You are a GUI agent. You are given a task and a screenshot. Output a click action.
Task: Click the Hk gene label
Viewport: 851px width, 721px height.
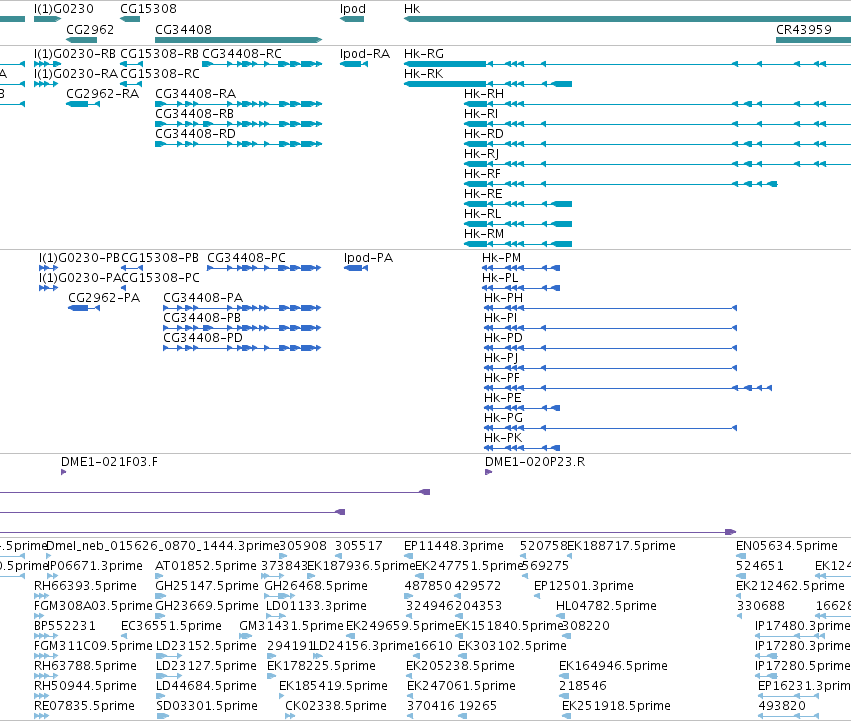point(412,9)
